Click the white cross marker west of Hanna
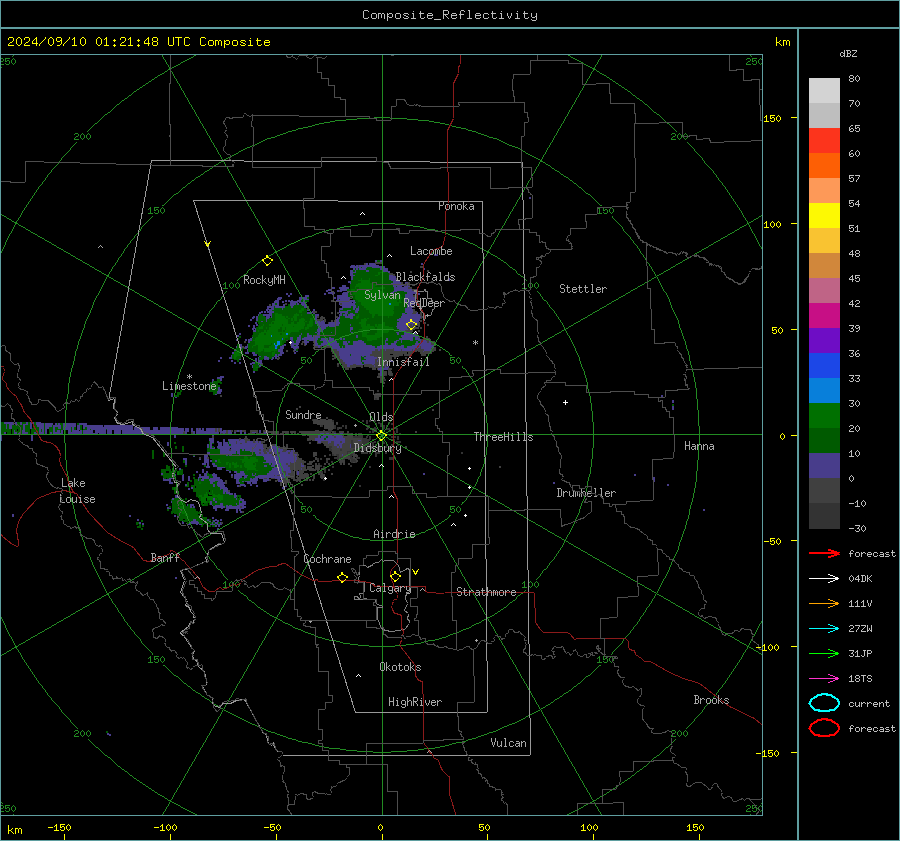 565,402
